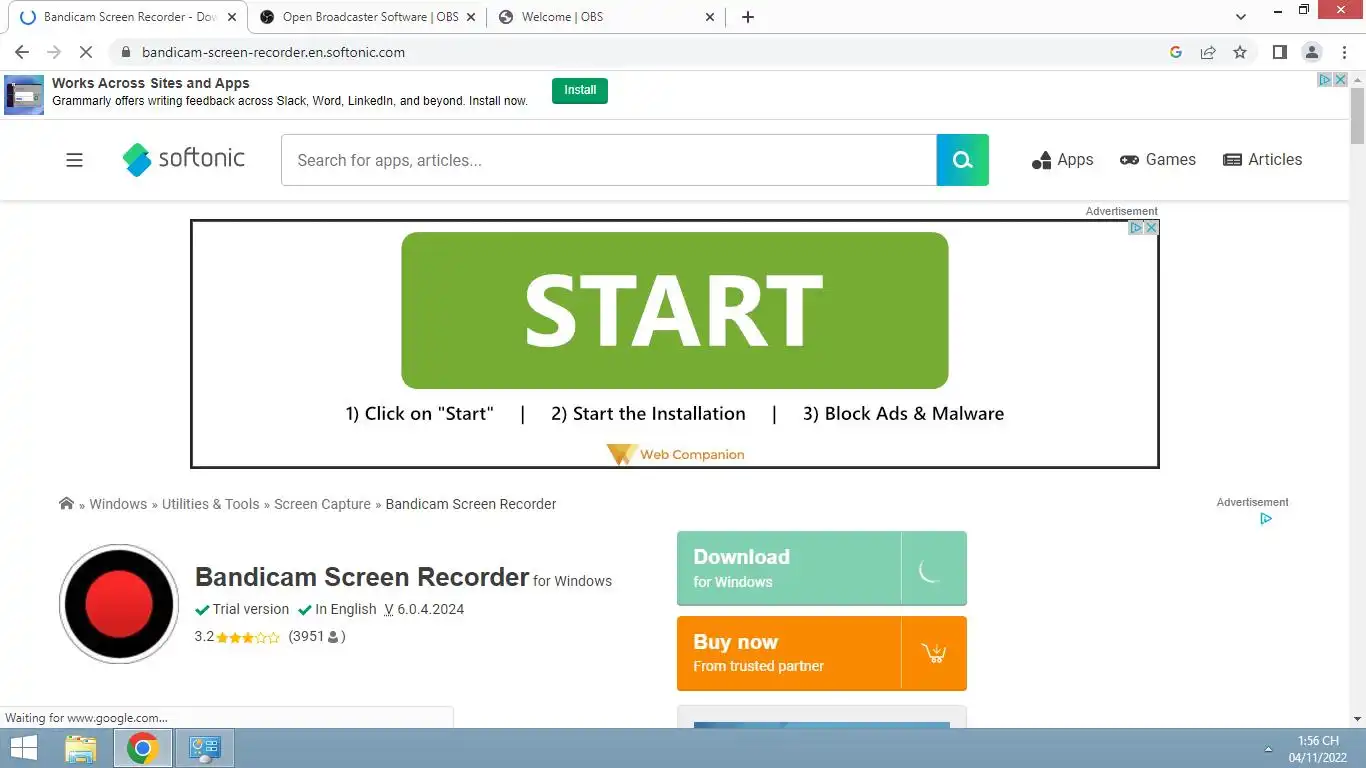
Task: Go back to the previous page
Action: click(22, 52)
